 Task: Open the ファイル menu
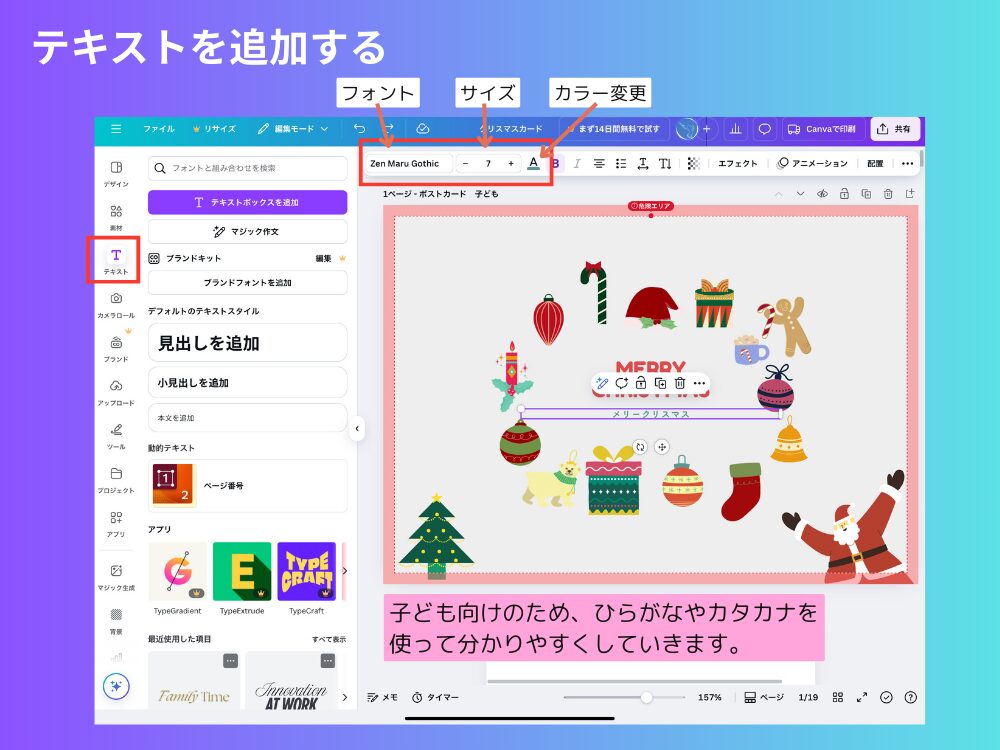(162, 129)
